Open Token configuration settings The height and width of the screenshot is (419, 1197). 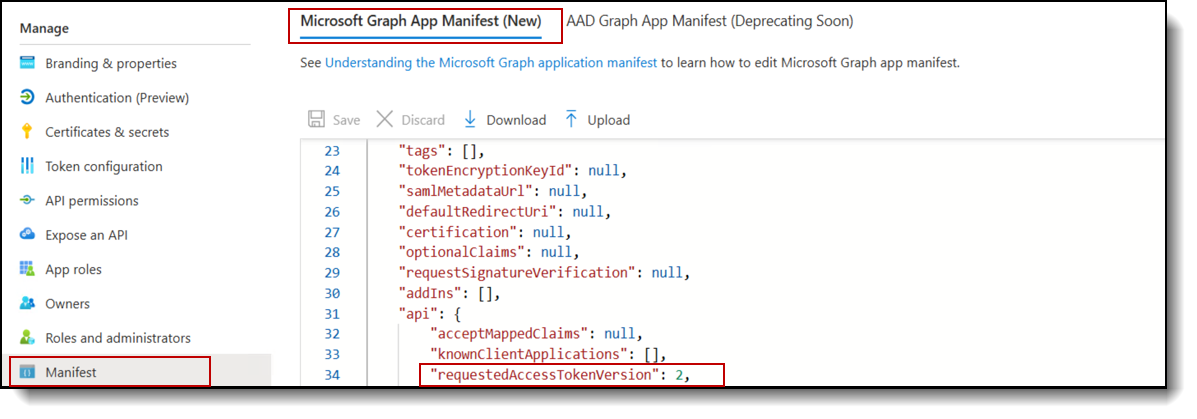(104, 166)
